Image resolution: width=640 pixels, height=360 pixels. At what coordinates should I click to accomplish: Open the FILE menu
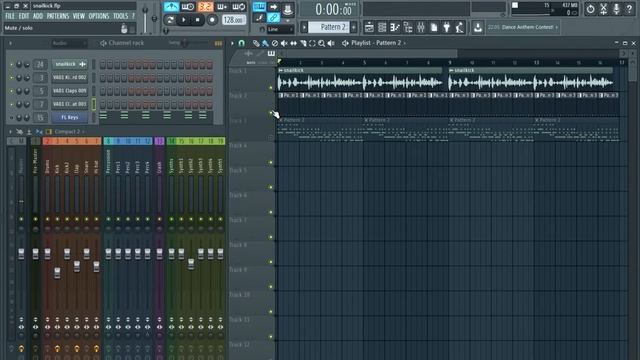[10, 16]
